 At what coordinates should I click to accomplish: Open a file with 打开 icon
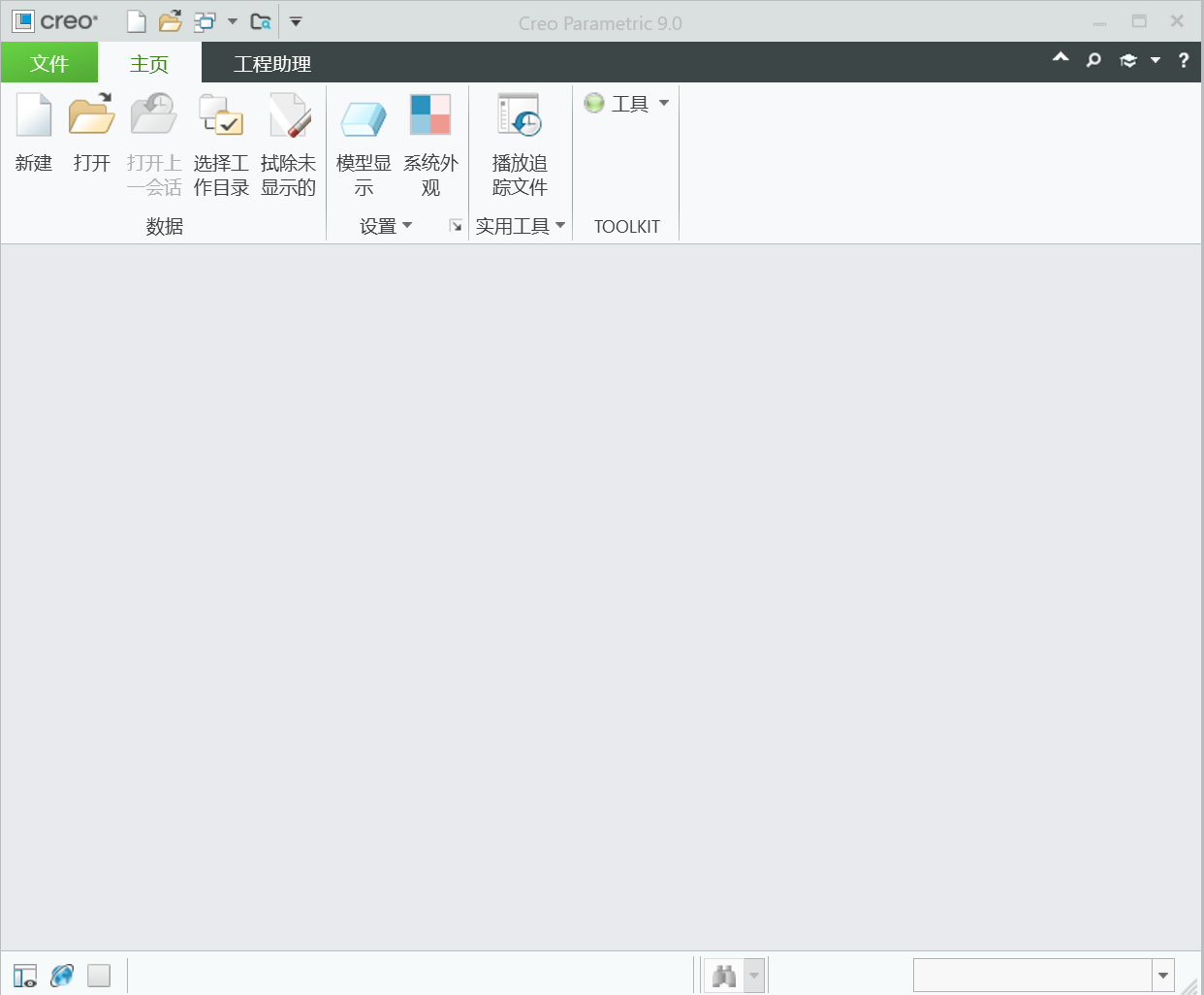(91, 116)
